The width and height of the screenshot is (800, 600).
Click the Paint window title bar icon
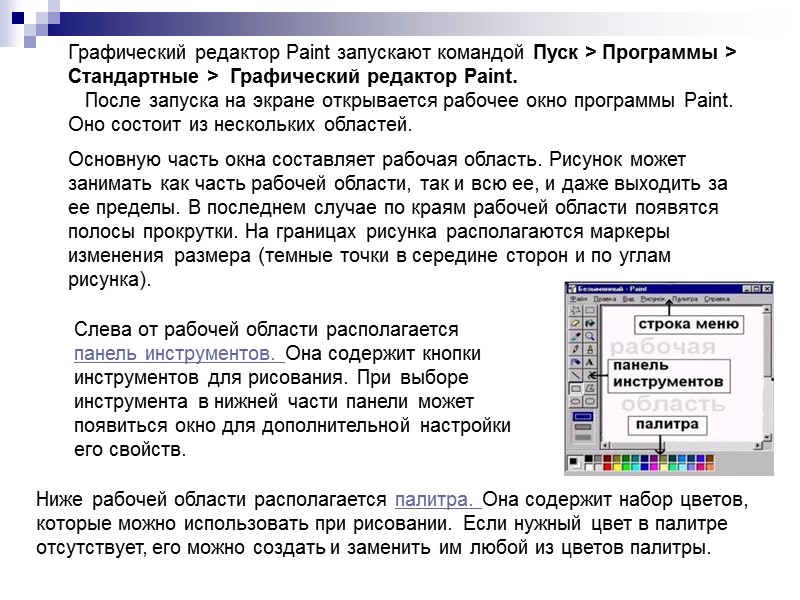pos(572,289)
